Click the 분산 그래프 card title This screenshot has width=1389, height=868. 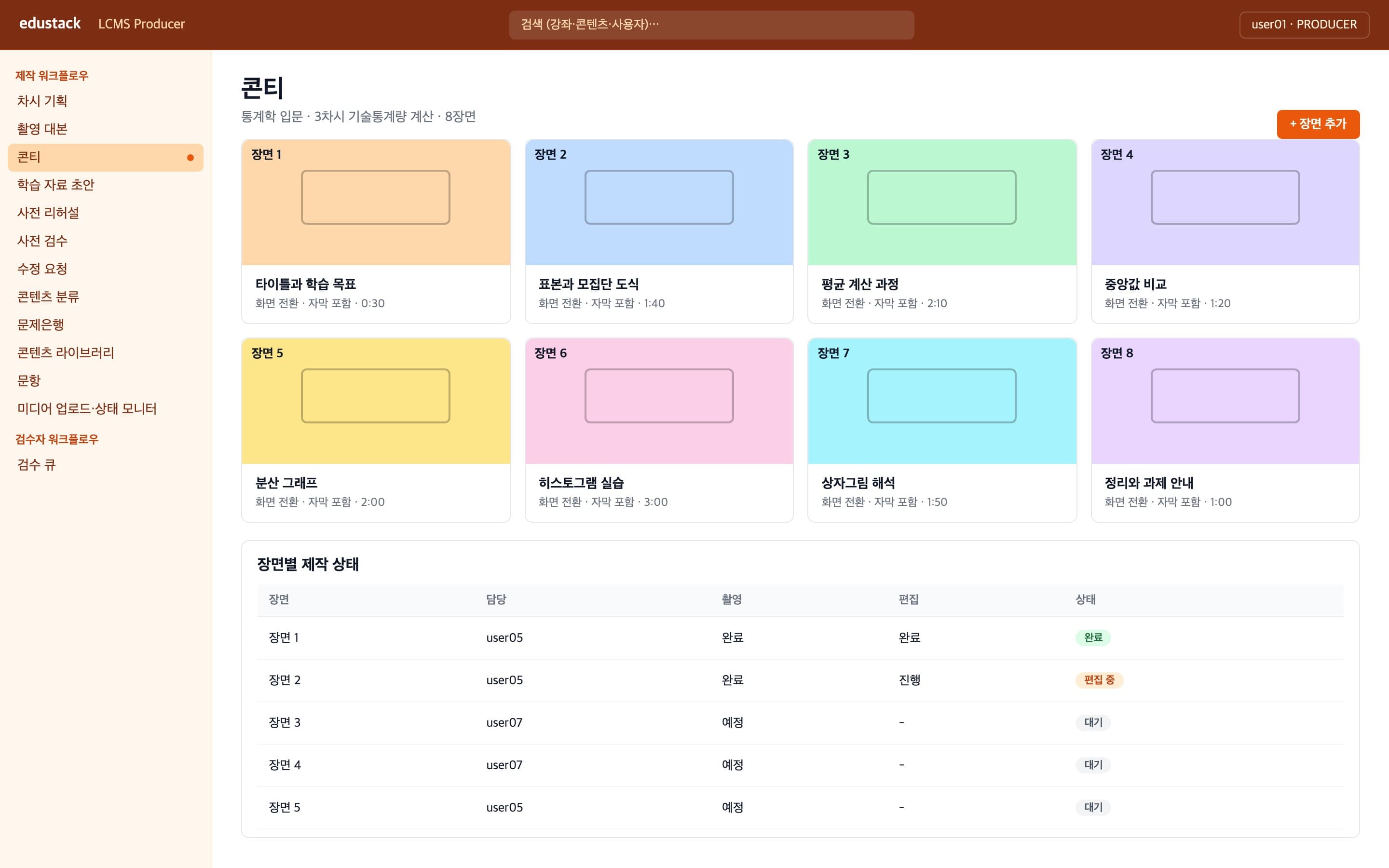point(286,483)
